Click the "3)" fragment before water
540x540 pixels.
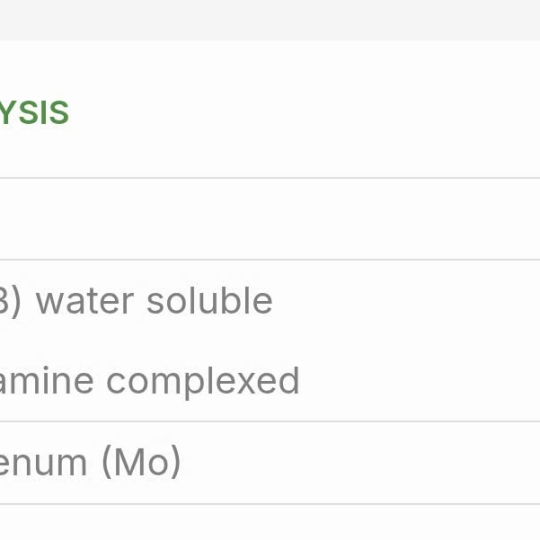coord(10,302)
